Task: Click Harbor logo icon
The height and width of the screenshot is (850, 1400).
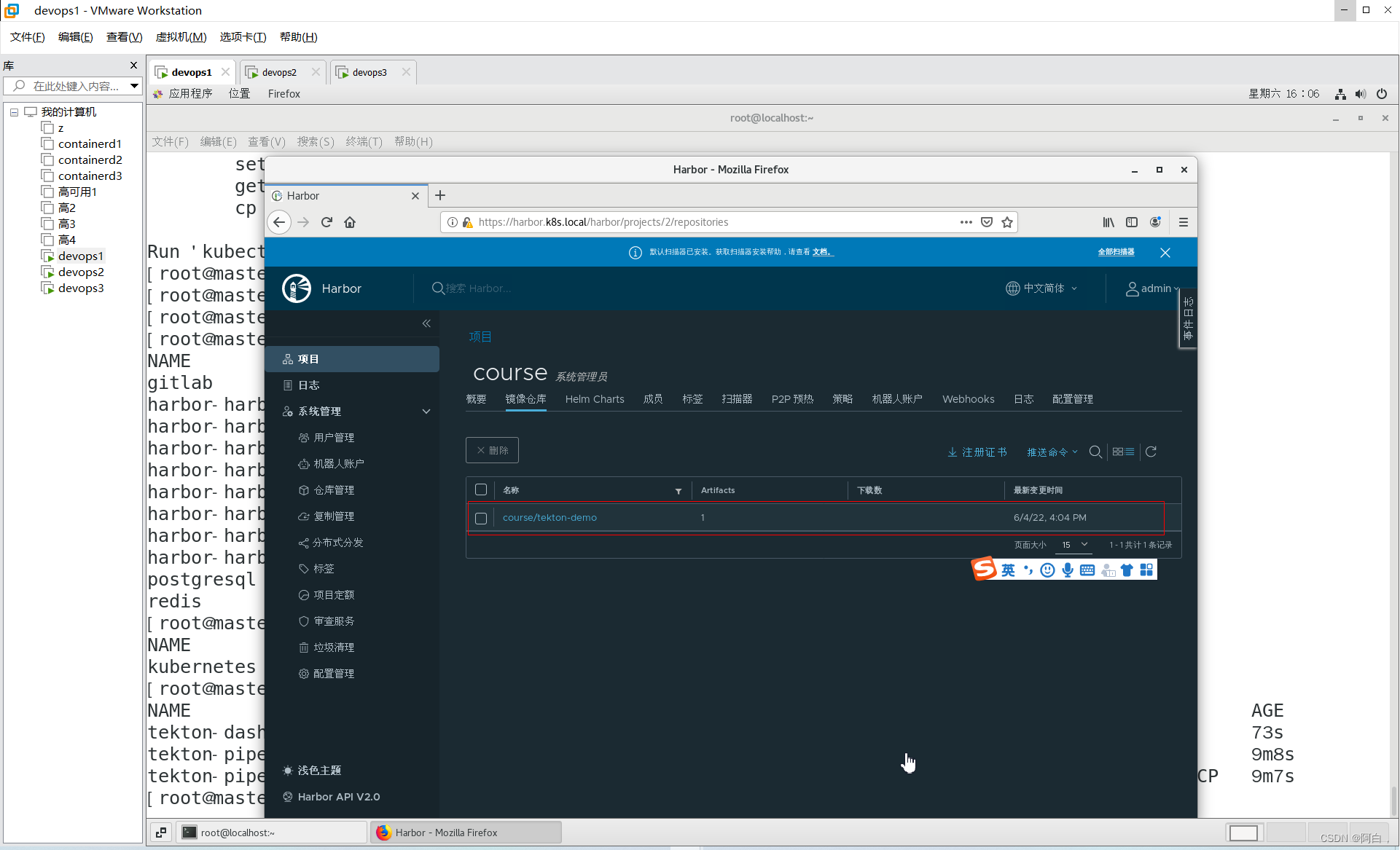Action: point(297,288)
